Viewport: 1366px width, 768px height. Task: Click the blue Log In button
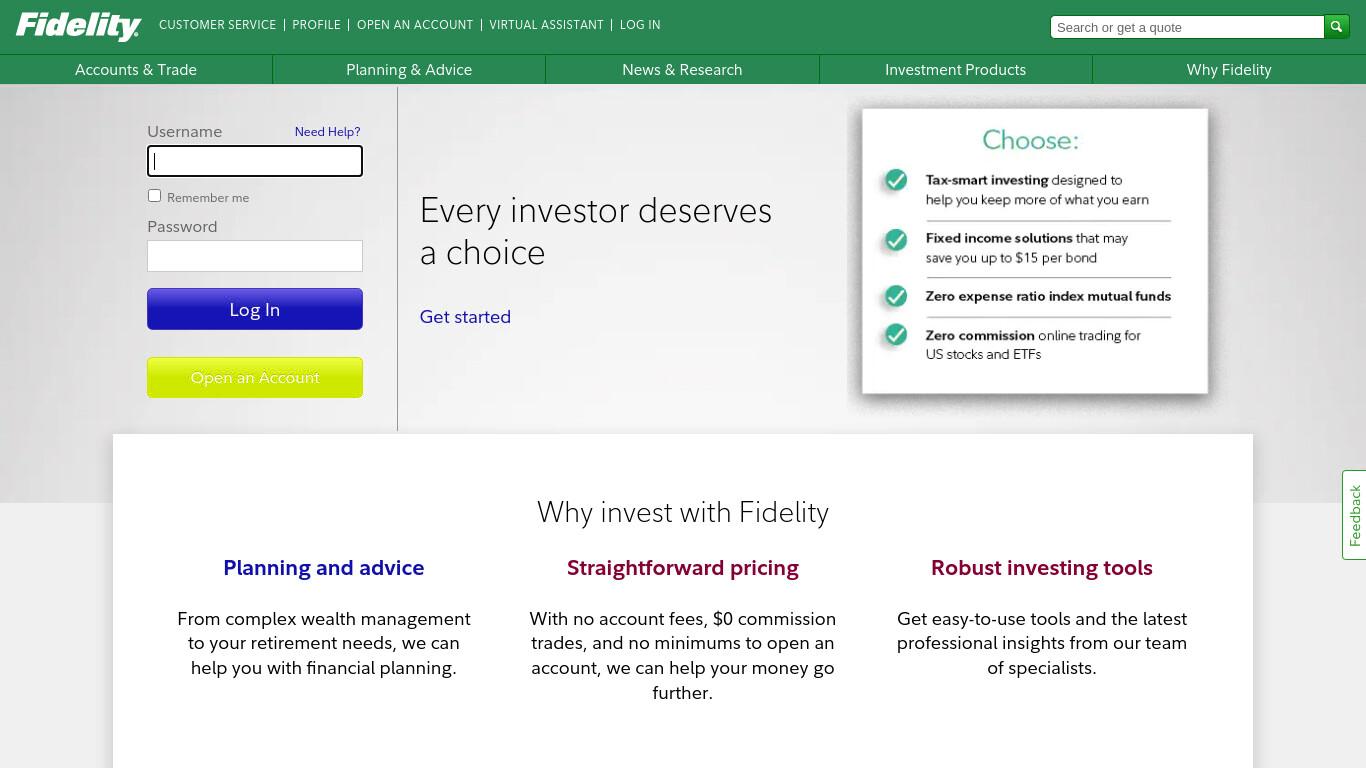(255, 309)
